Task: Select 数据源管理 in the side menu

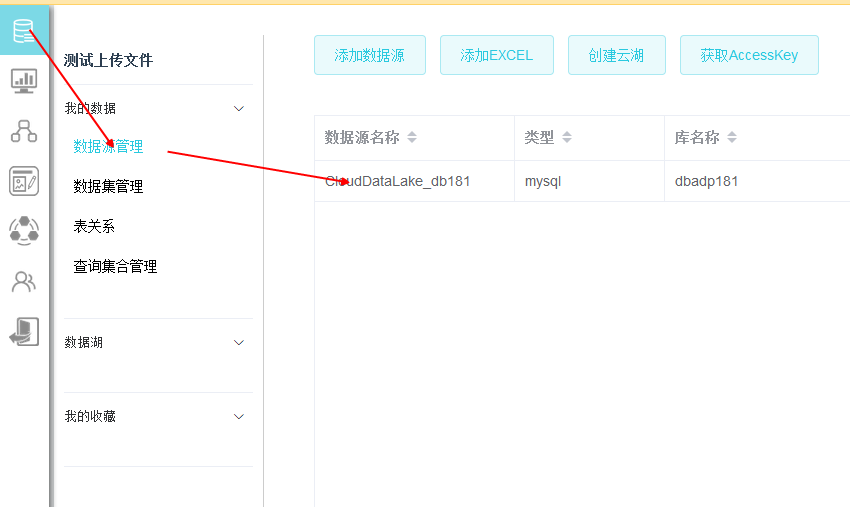Action: coord(108,147)
